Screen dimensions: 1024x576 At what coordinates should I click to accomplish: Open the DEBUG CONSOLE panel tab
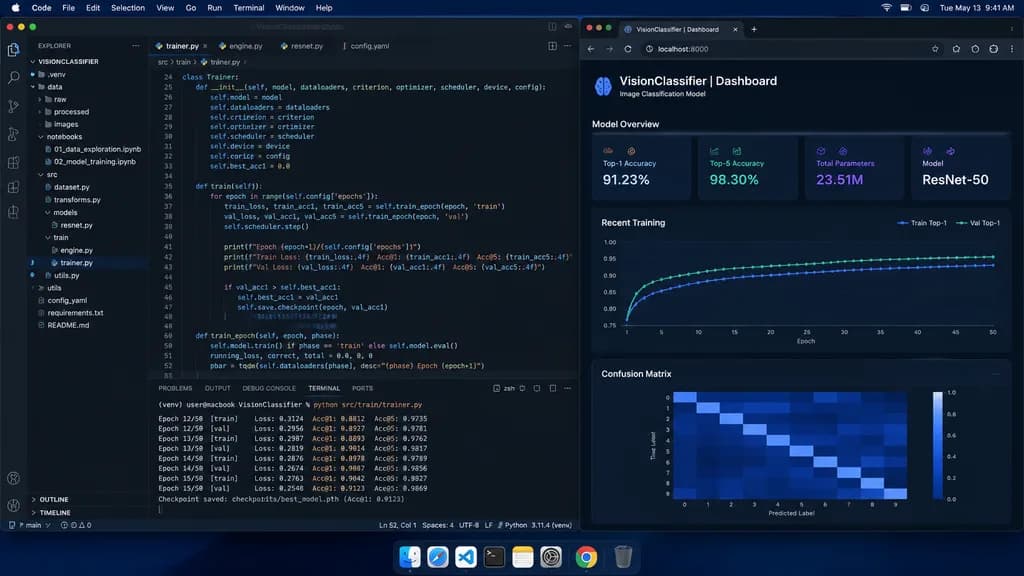point(269,389)
